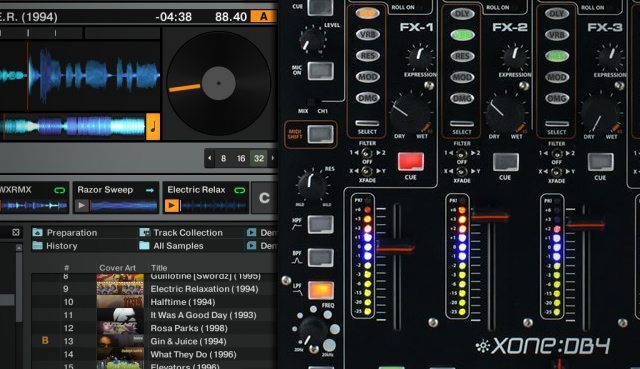Select the DLY effect on FX-2
Viewport: 640px width, 369px height.
tap(462, 13)
